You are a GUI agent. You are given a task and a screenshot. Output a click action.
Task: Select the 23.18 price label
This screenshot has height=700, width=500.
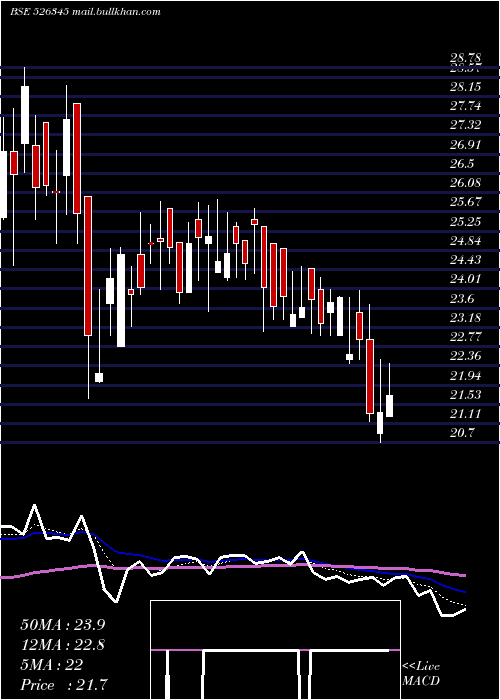(466, 317)
